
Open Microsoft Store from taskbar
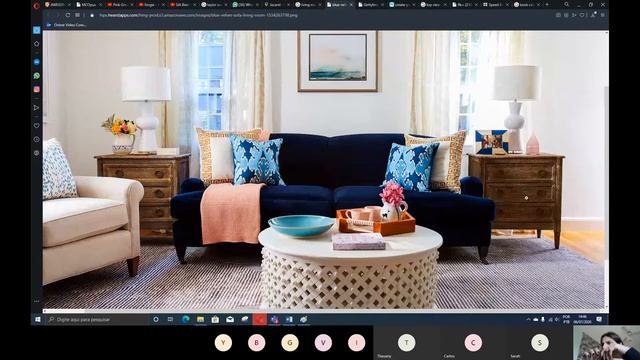click(x=215, y=320)
